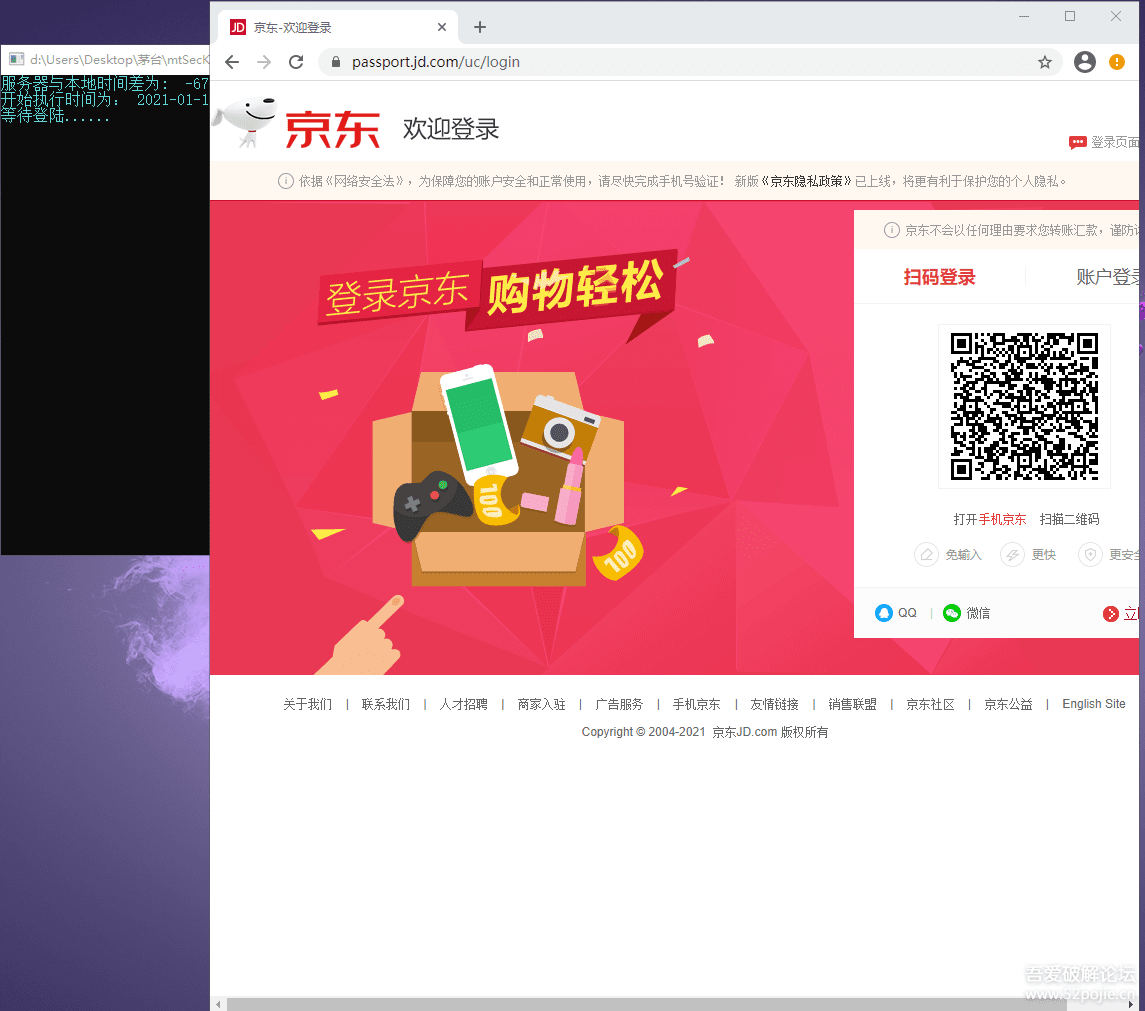This screenshot has width=1145, height=1011.
Task: Open the 京东隐私政策 link
Action: point(807,181)
